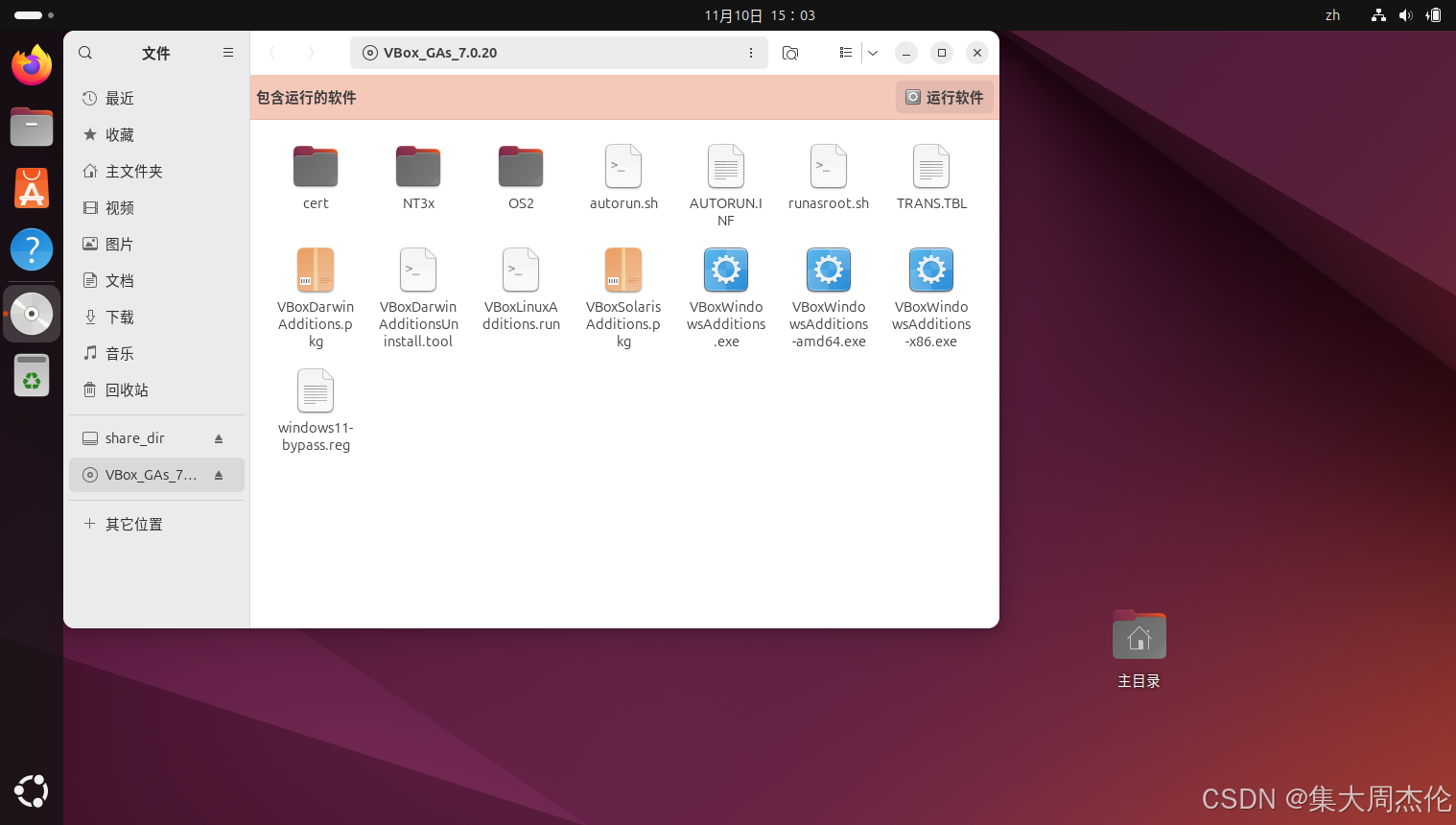Open the OS2 folder

point(521,177)
